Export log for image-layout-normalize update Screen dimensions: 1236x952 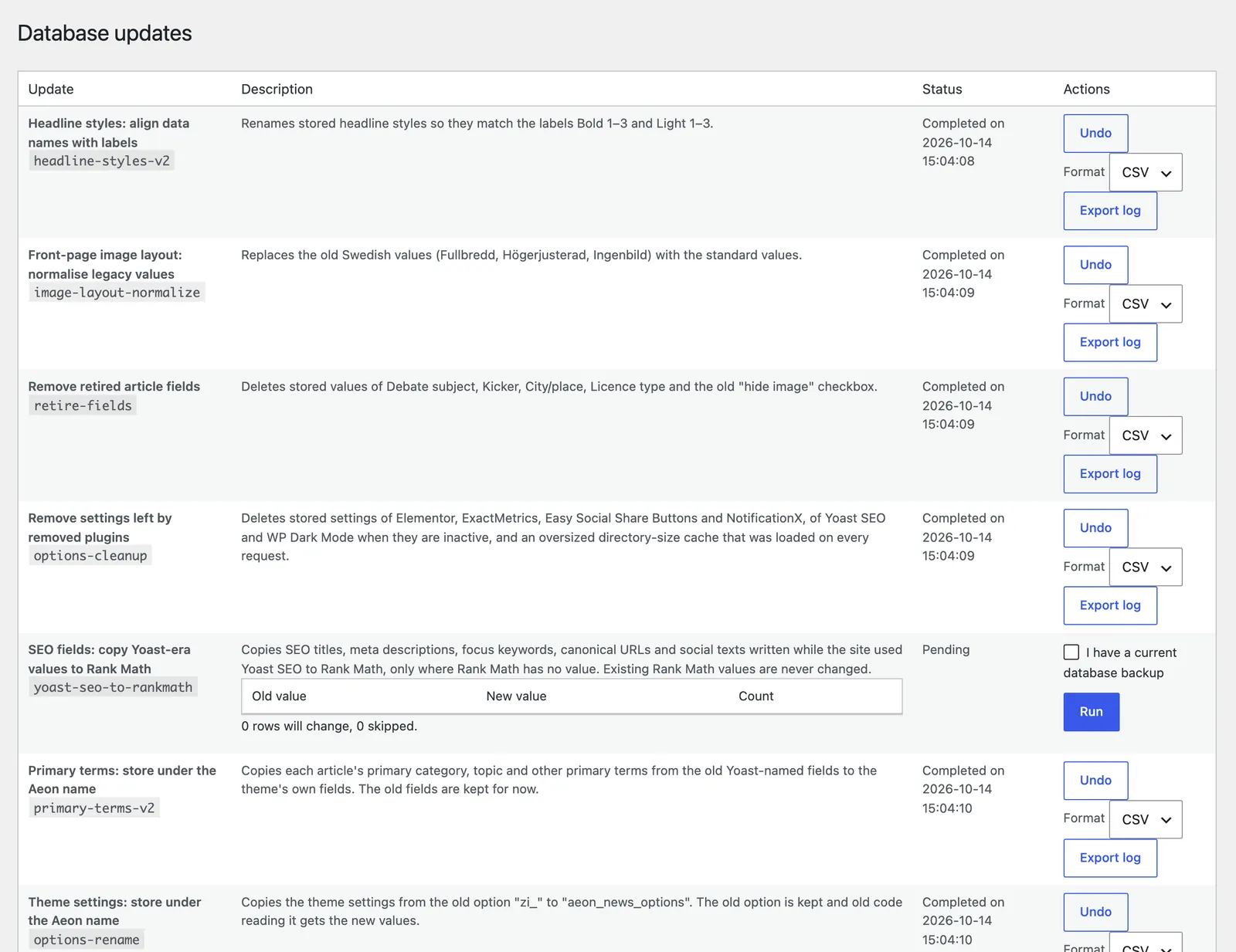pyautogui.click(x=1110, y=342)
